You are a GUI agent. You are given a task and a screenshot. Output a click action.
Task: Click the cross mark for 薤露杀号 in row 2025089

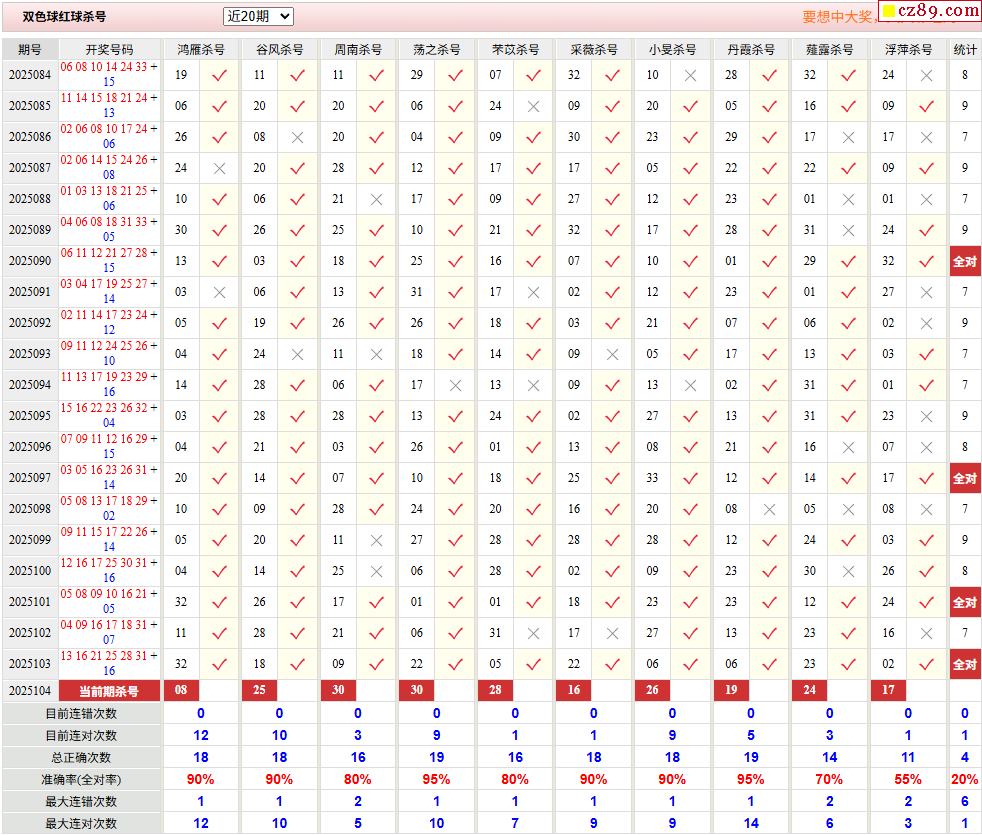(x=848, y=231)
